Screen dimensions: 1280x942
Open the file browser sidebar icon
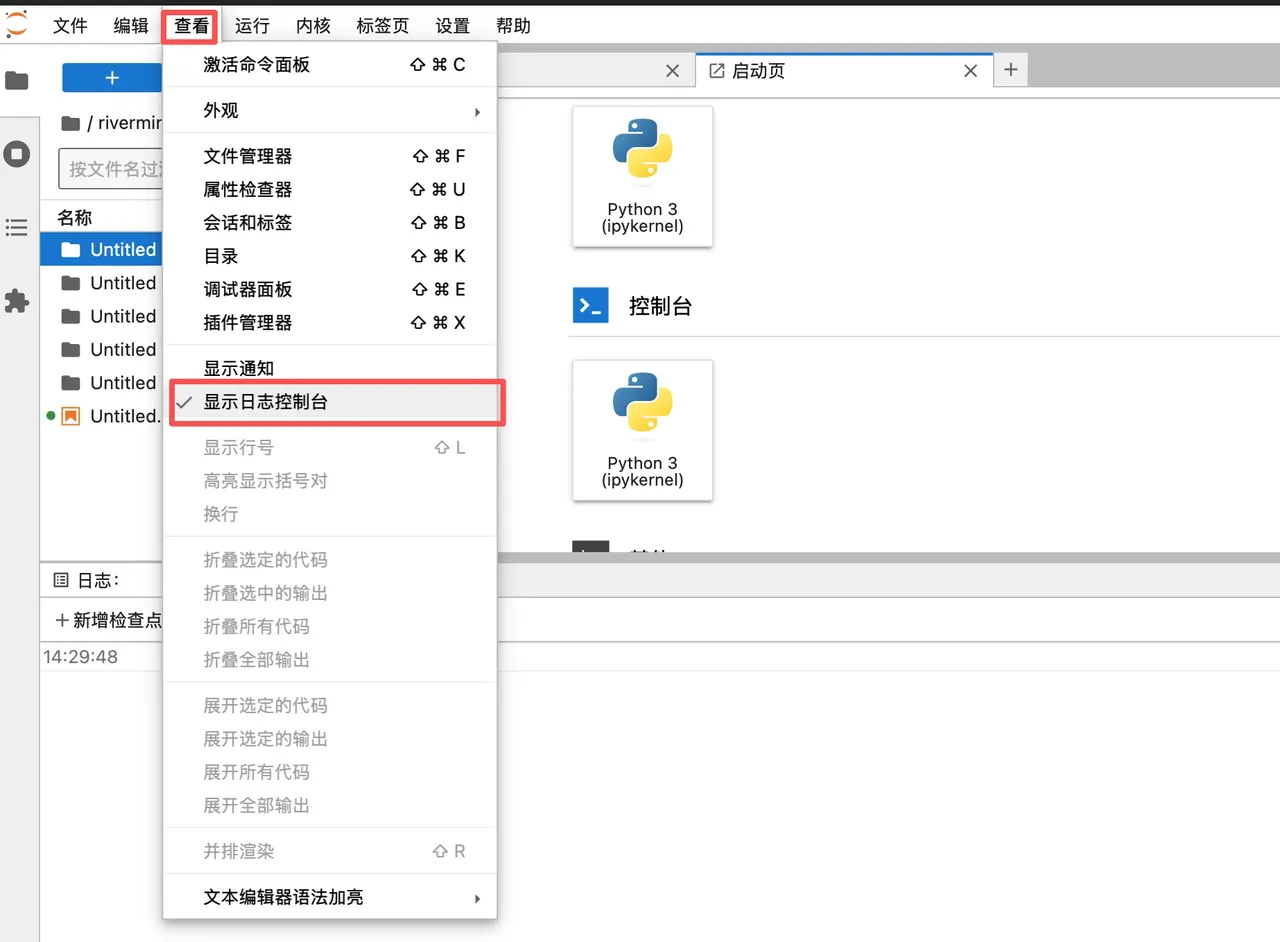[x=17, y=80]
